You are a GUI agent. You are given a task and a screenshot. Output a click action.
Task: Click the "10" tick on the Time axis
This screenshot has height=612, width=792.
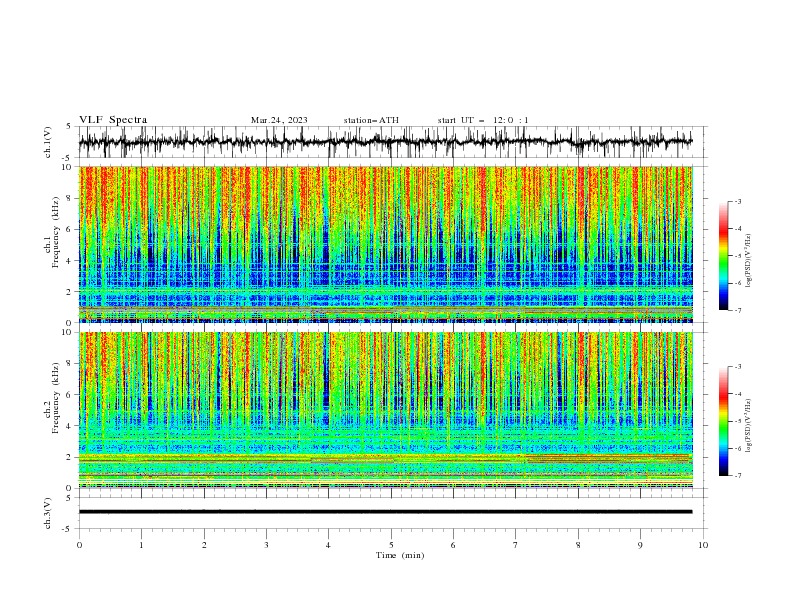[703, 545]
